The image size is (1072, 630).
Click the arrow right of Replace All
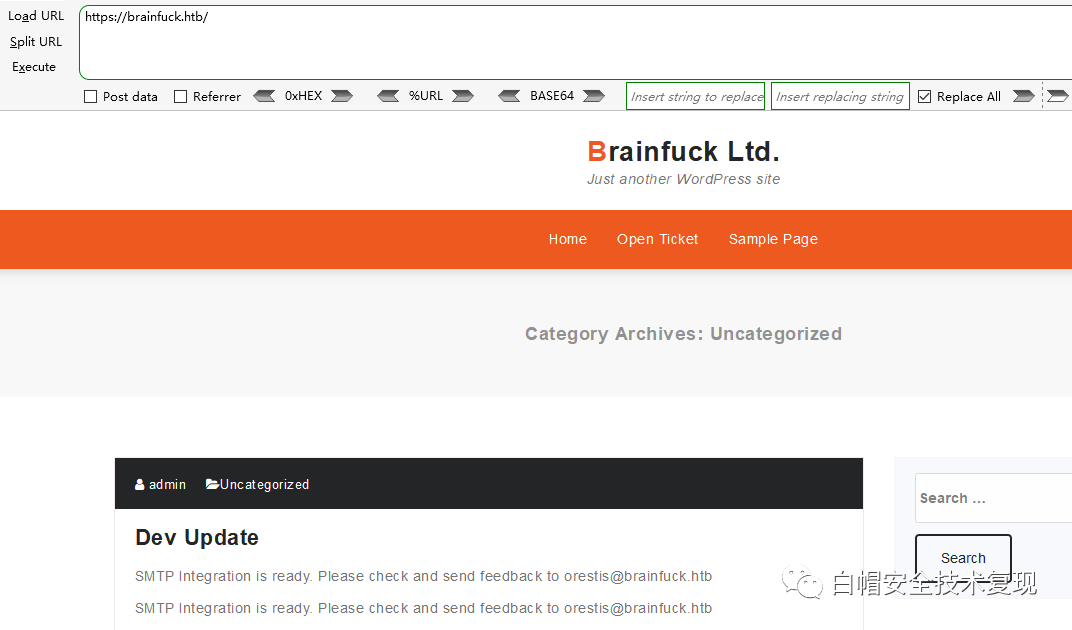[x=1023, y=96]
